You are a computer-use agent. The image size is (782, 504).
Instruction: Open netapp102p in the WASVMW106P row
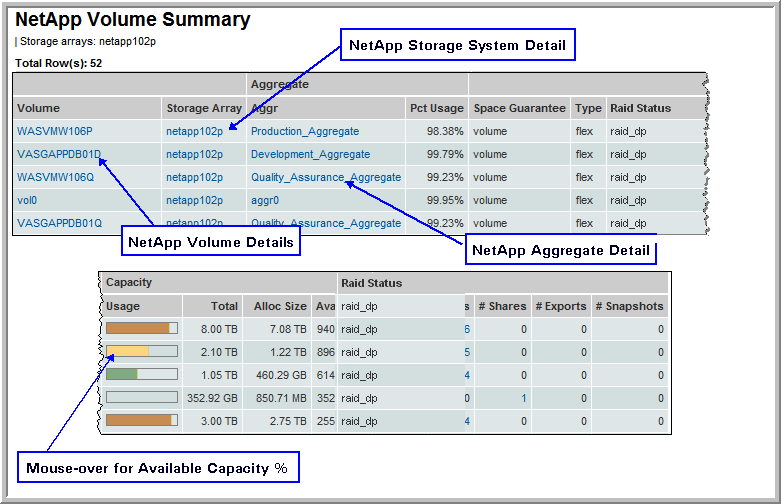point(194,131)
